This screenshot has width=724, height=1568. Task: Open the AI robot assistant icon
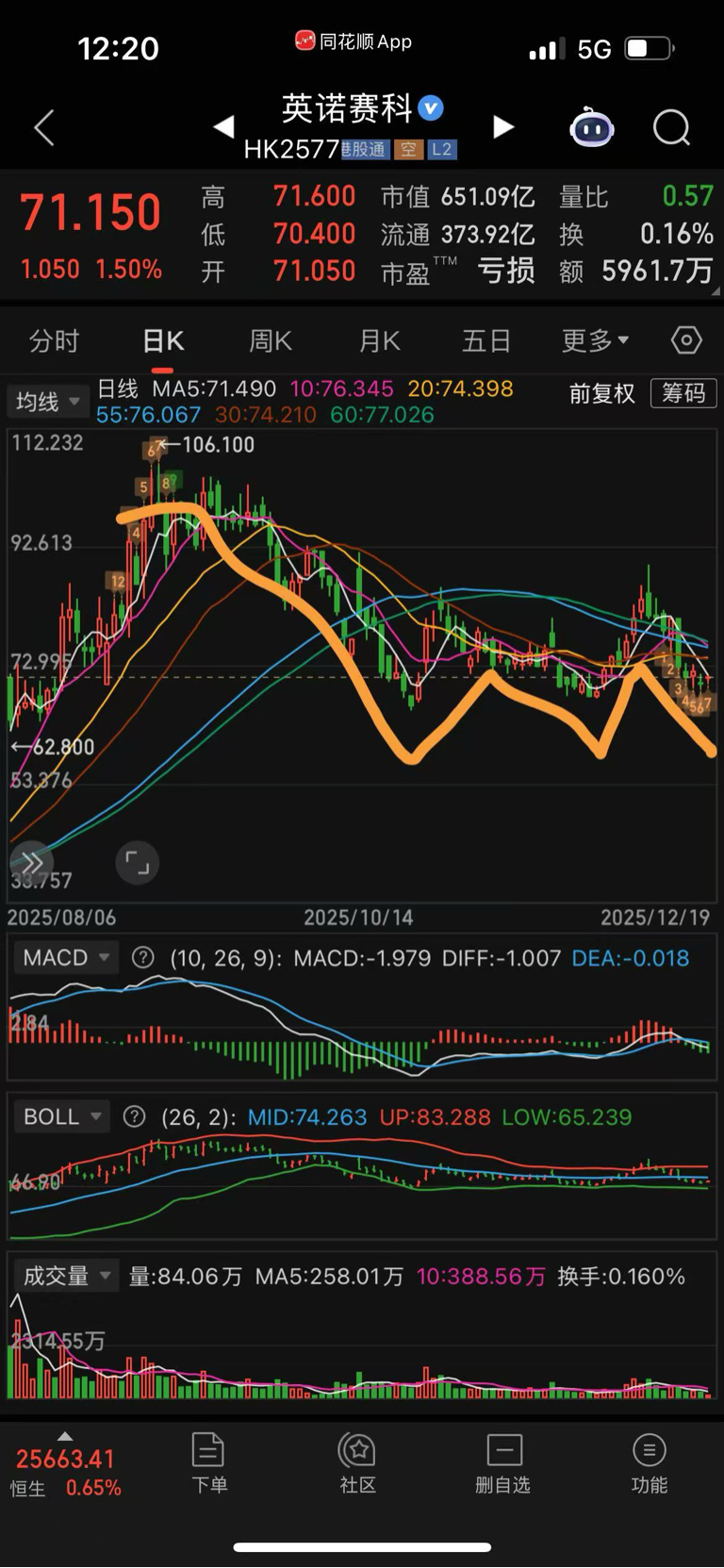(592, 127)
